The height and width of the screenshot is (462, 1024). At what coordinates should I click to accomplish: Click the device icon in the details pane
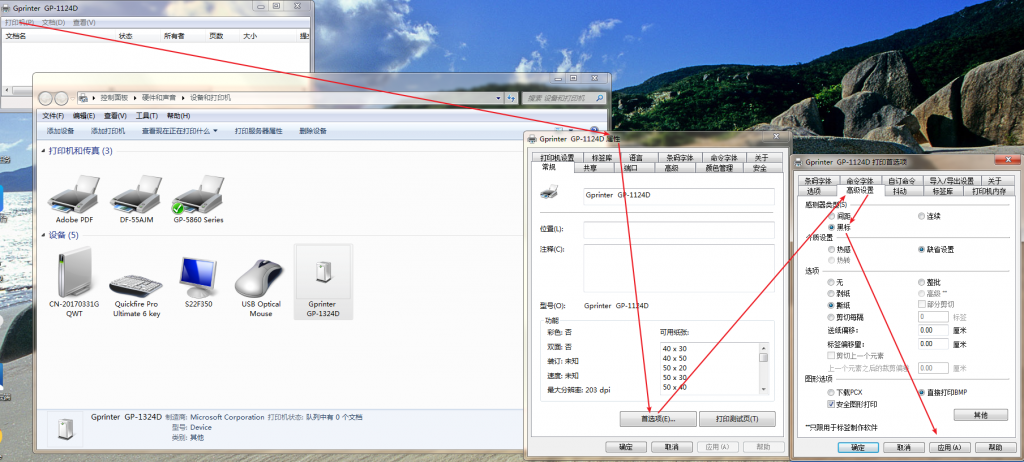65,428
